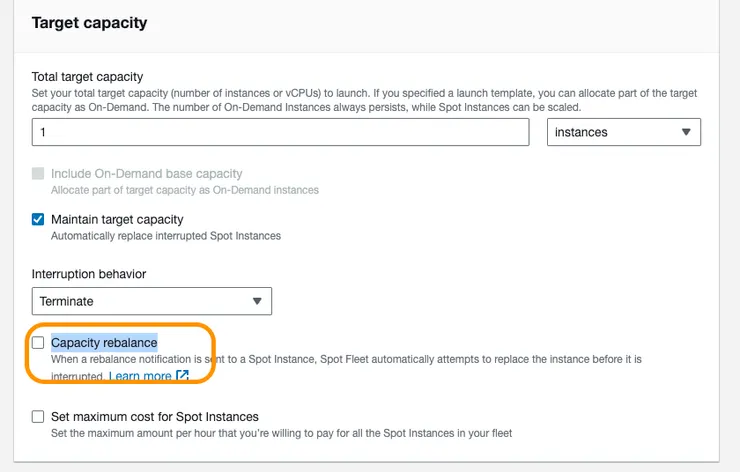Expand the Interruption behavior Terminate dropdown
Viewport: 740px width, 472px height.
click(x=151, y=301)
